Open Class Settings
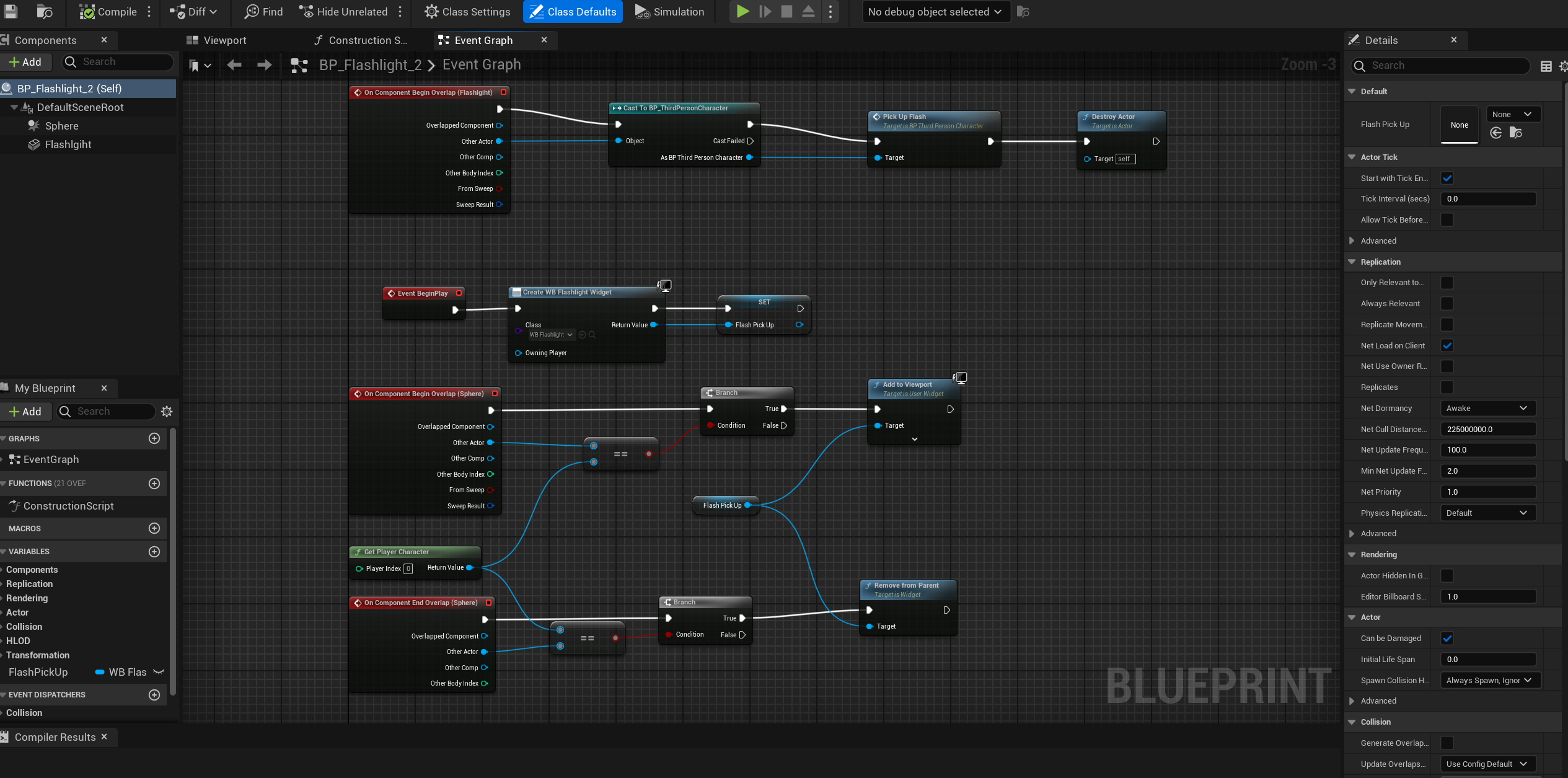This screenshot has width=1568, height=778. (467, 12)
